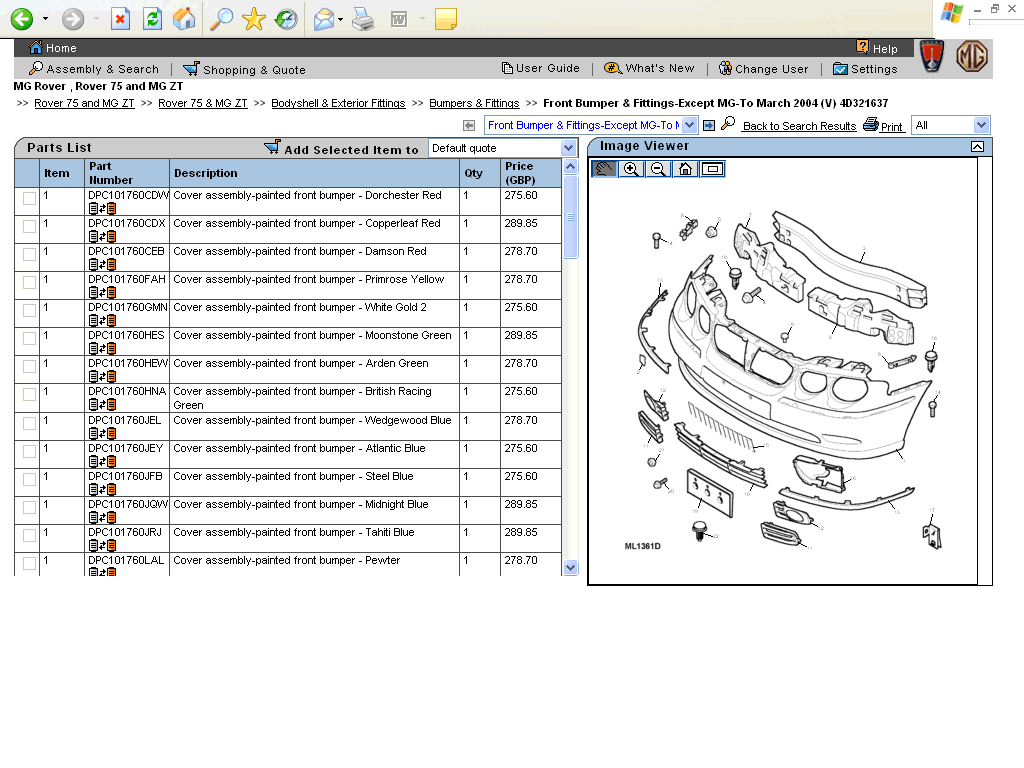Open part info icons for DPC101760JFB
Viewport: 1024px width, 768px height.
point(103,490)
